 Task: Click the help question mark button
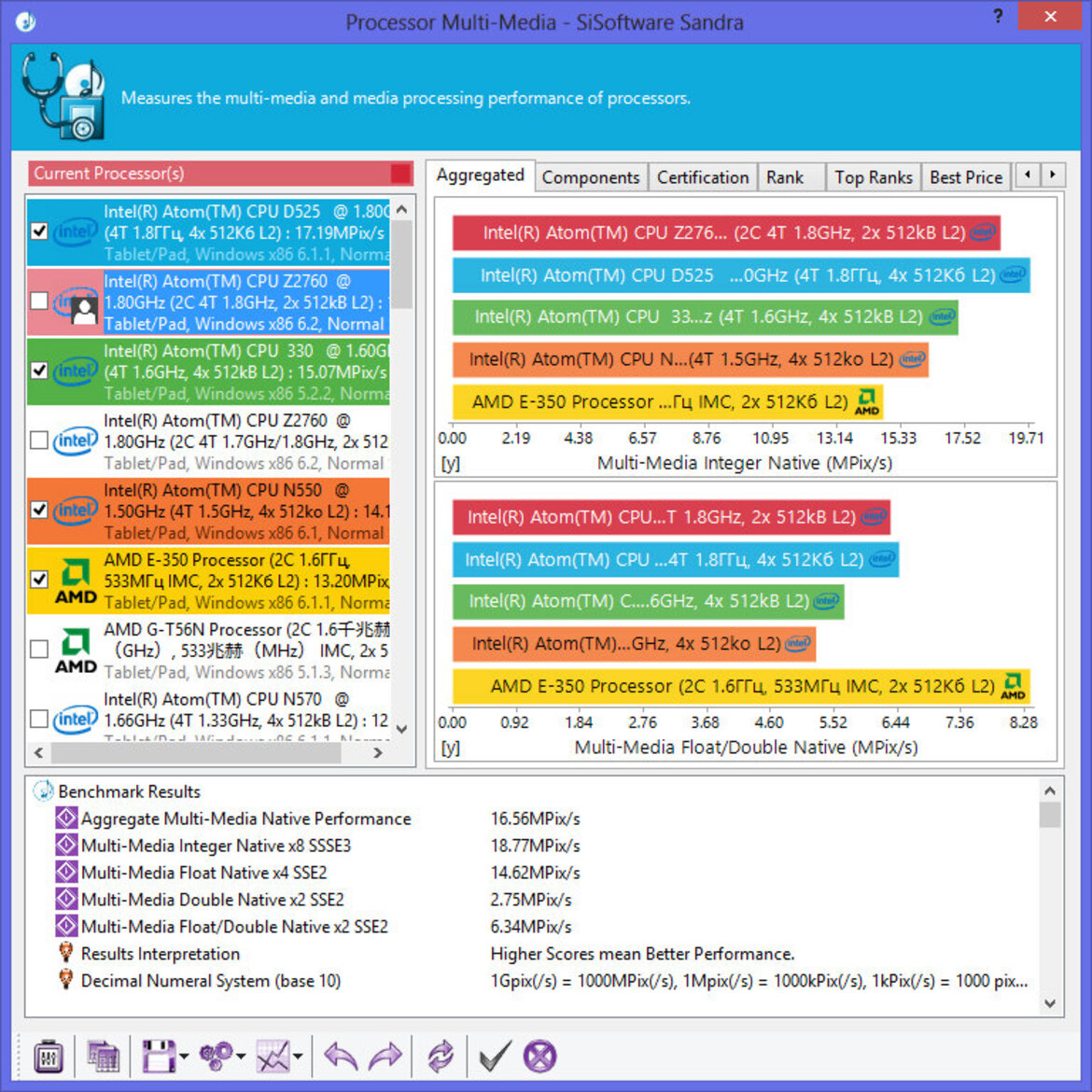(x=998, y=16)
